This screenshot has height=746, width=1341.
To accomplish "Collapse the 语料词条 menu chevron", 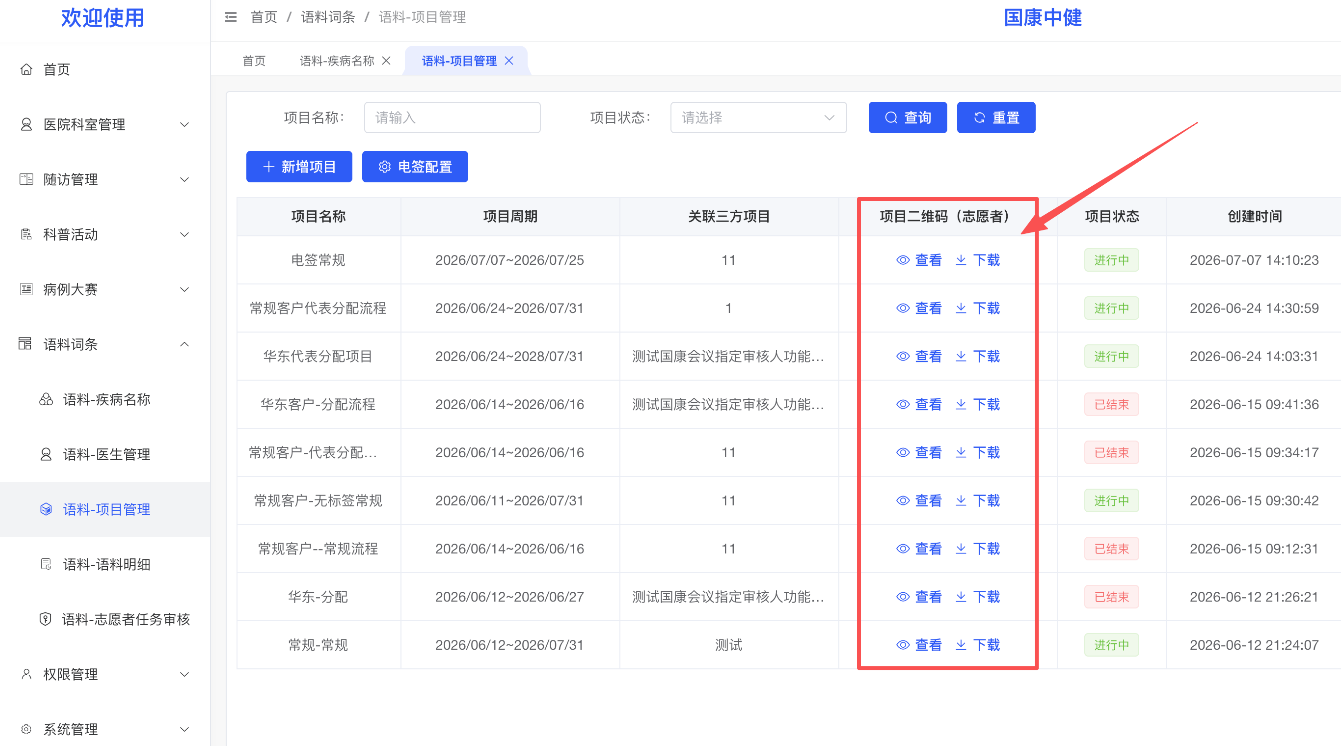I will (184, 344).
